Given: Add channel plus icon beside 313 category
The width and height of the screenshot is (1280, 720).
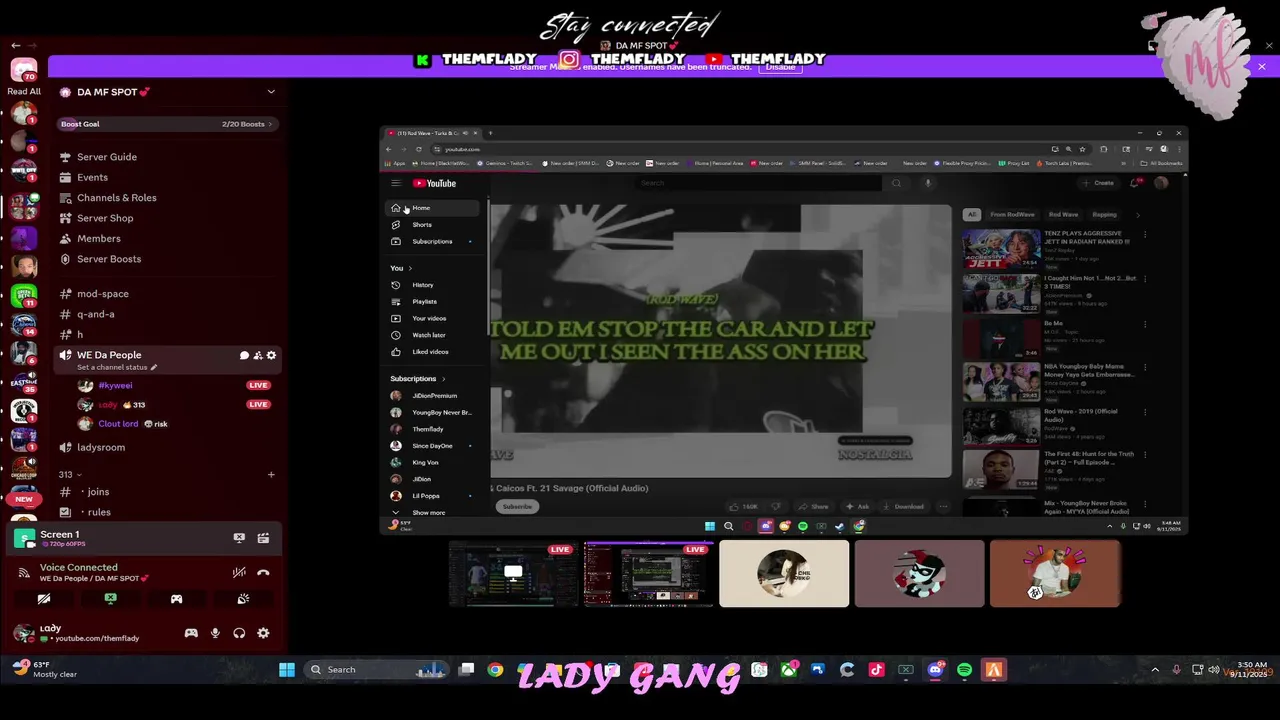Looking at the screenshot, I should (271, 475).
